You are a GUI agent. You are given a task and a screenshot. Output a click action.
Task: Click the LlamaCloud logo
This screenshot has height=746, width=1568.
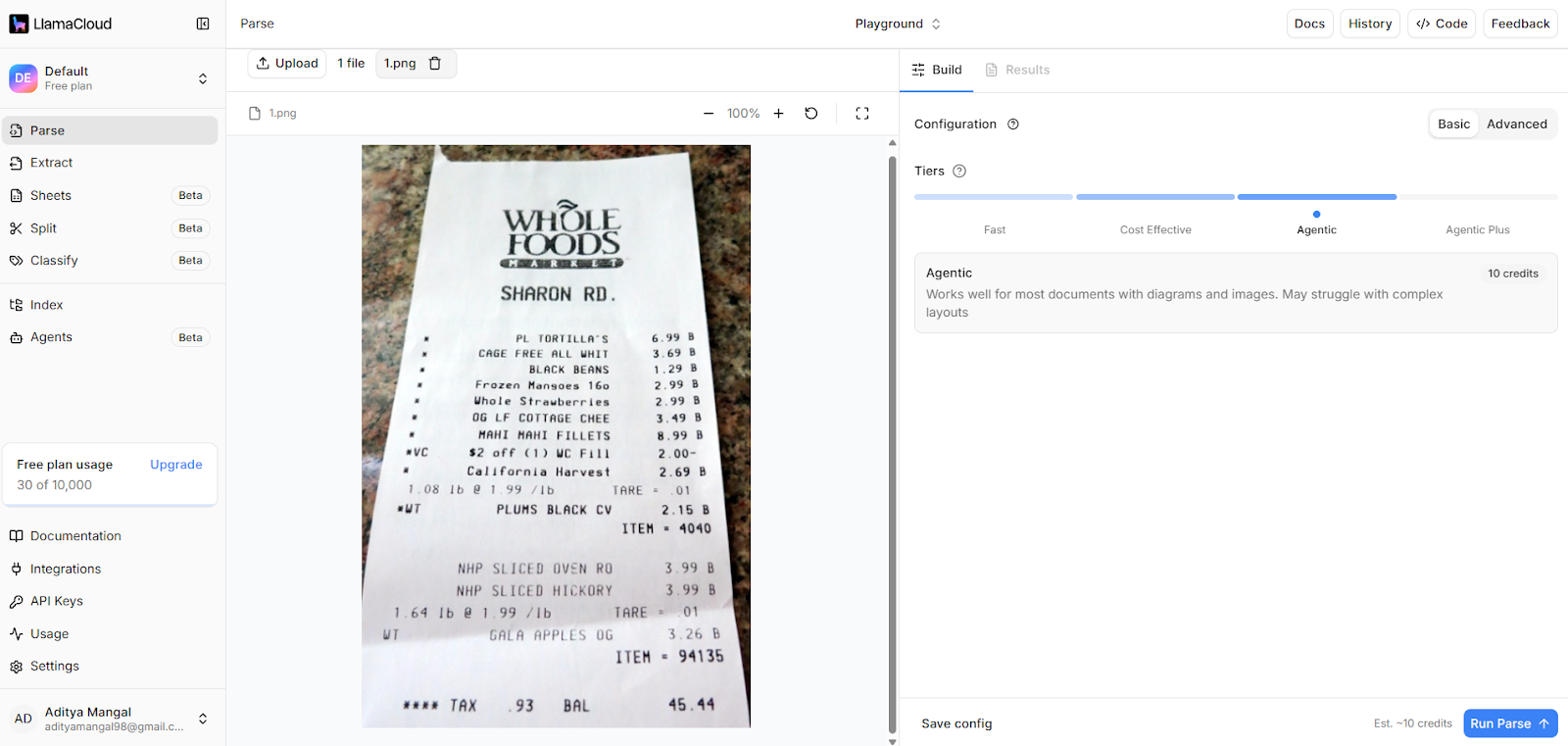click(61, 24)
